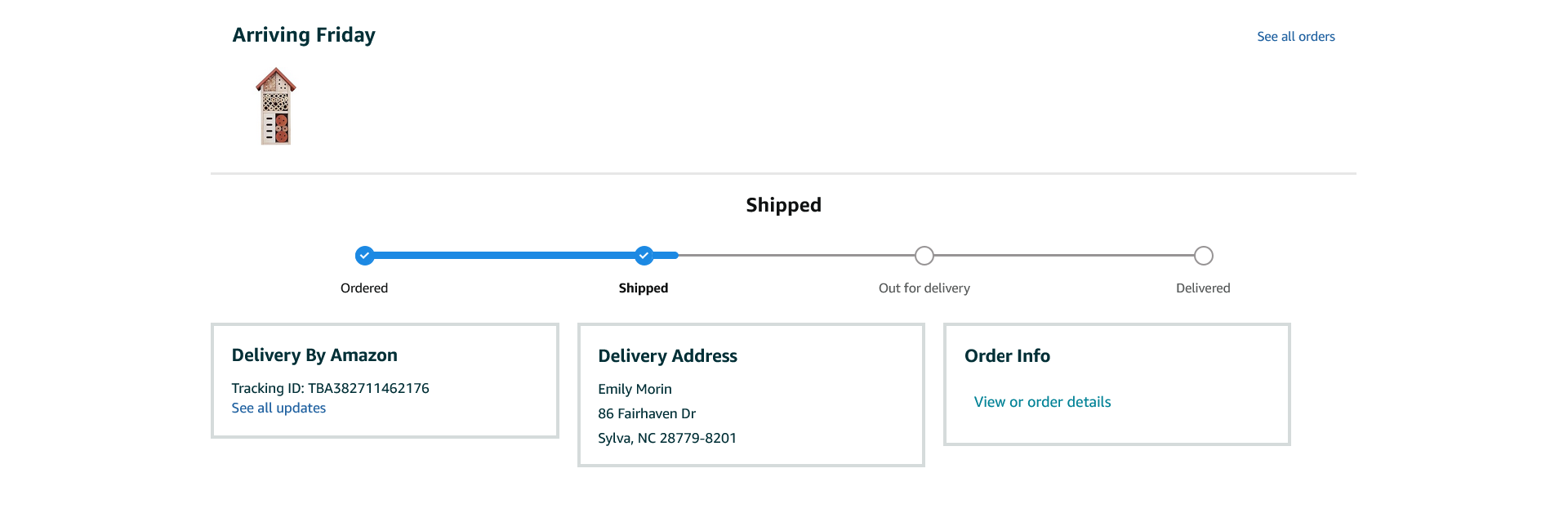Open See all updates tracking link

278,408
